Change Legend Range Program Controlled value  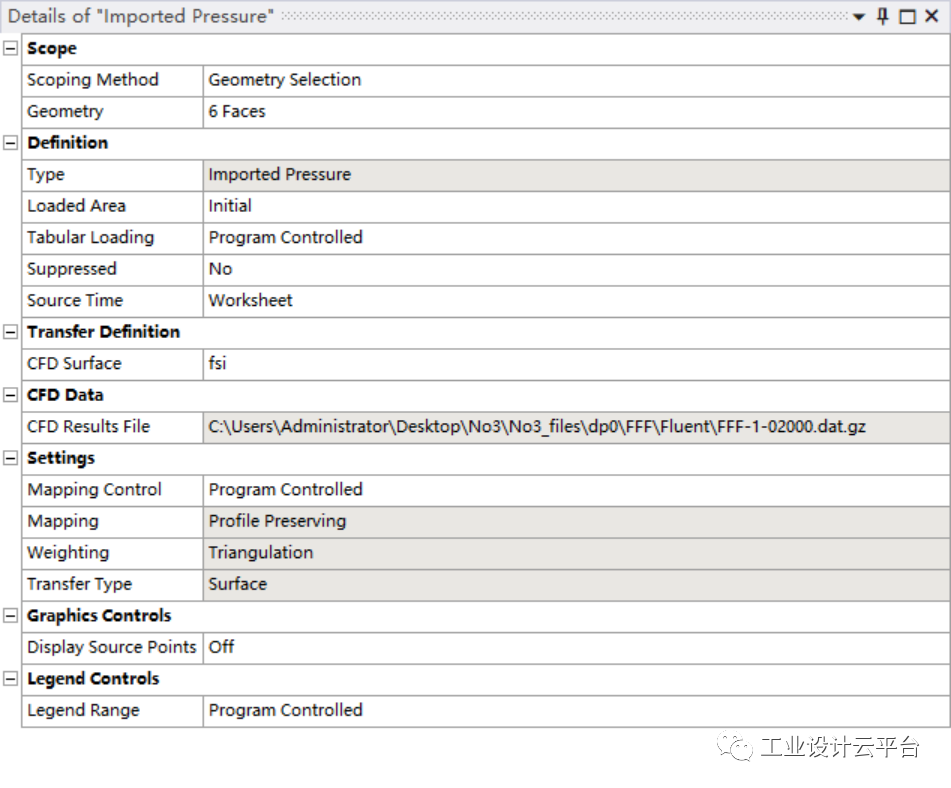[x=576, y=711]
